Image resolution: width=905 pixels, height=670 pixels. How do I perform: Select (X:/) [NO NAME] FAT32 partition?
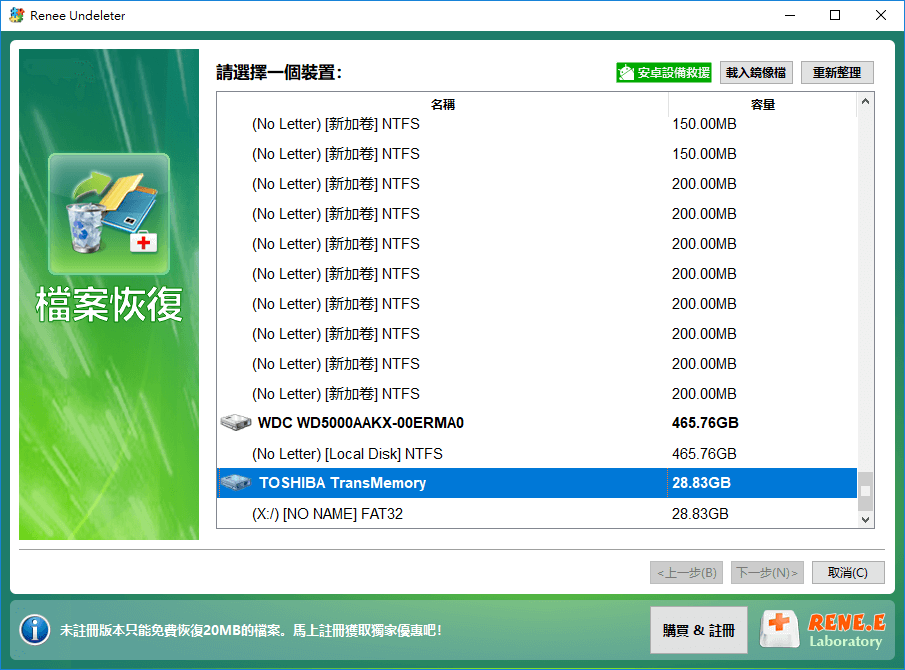537,514
